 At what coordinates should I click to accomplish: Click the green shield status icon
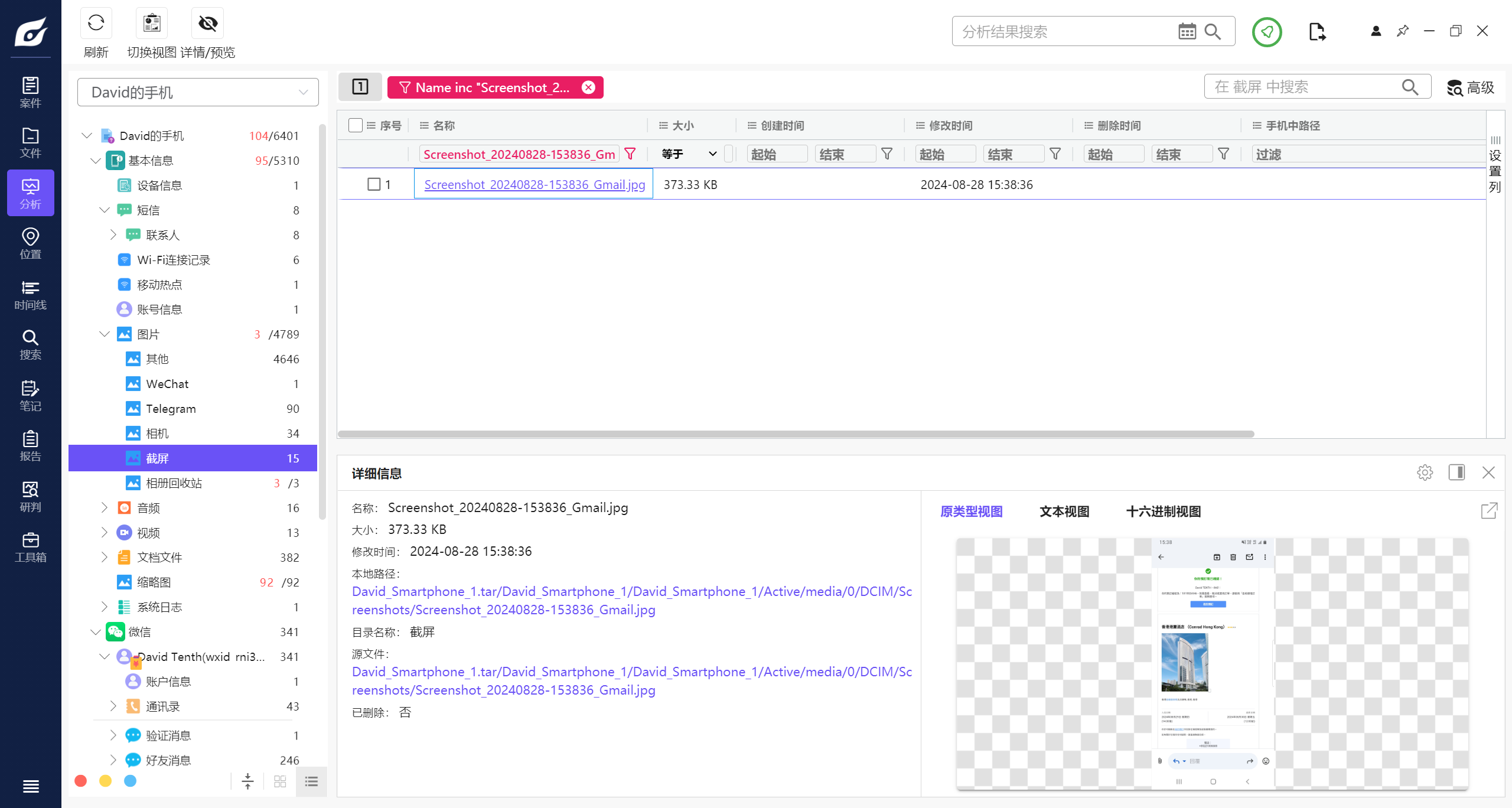(1266, 32)
